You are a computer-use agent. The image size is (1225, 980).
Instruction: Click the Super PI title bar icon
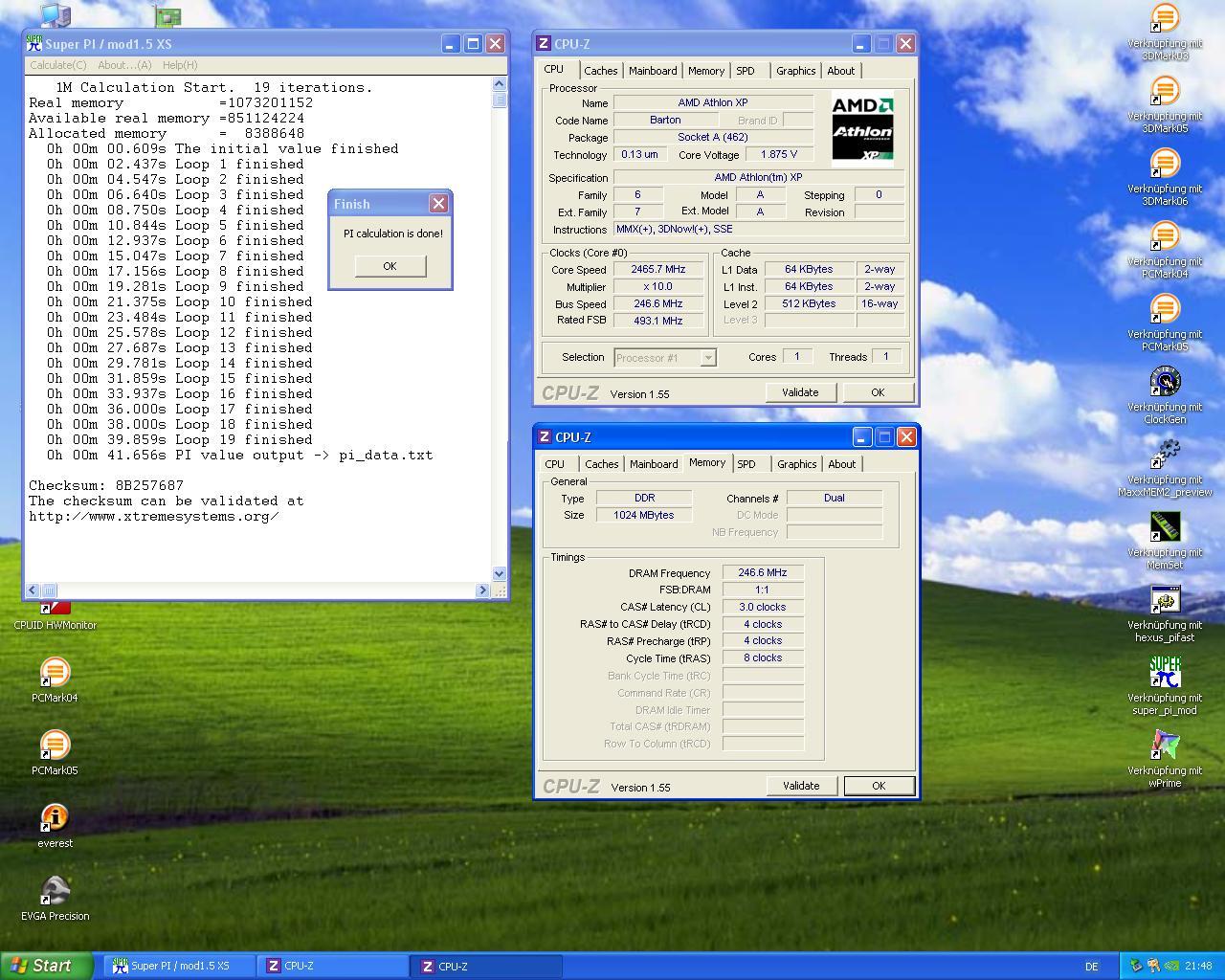tap(34, 44)
